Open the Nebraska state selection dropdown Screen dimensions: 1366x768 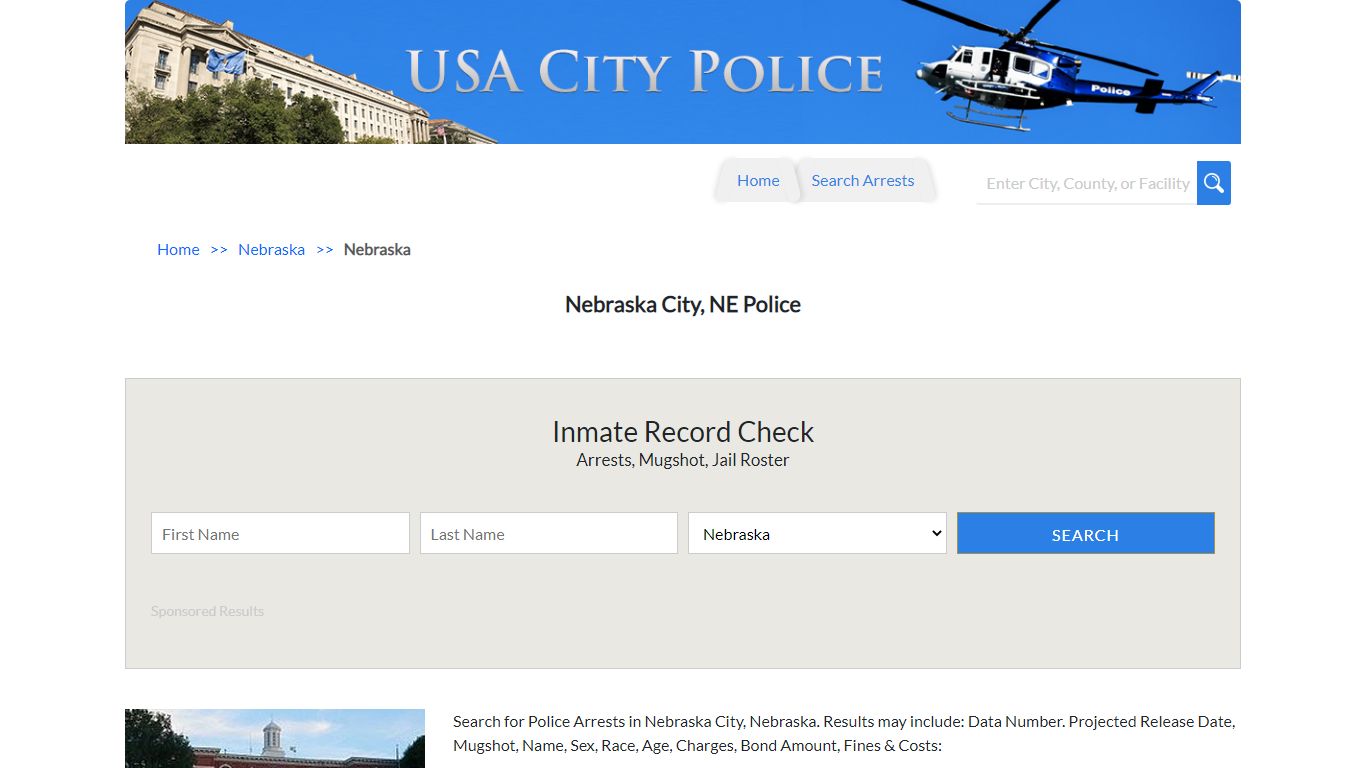pos(816,533)
